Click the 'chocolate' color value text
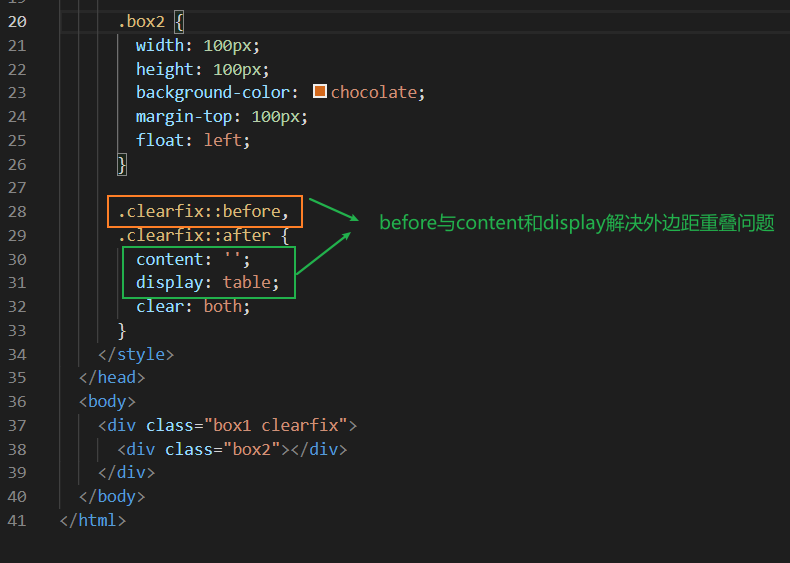Image resolution: width=790 pixels, height=563 pixels. [x=373, y=92]
